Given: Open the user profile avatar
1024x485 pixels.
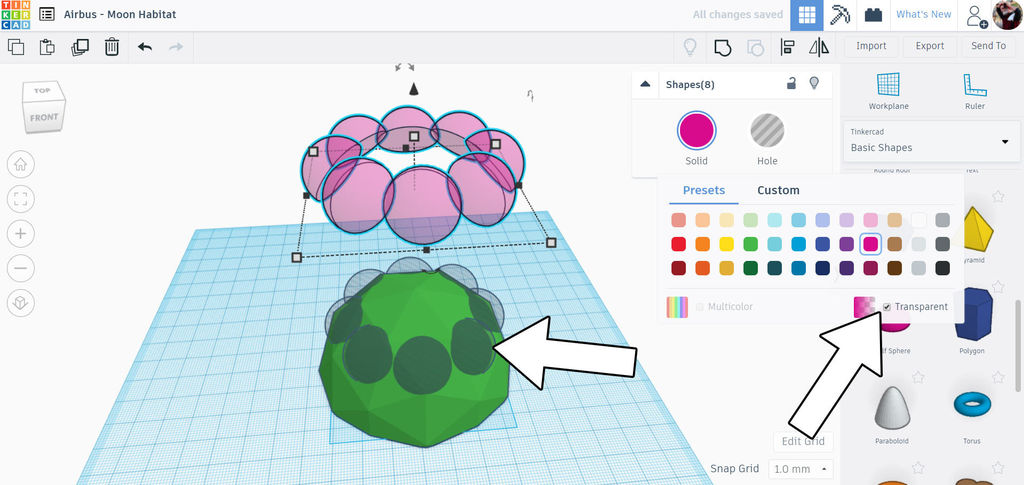Looking at the screenshot, I should point(1007,15).
